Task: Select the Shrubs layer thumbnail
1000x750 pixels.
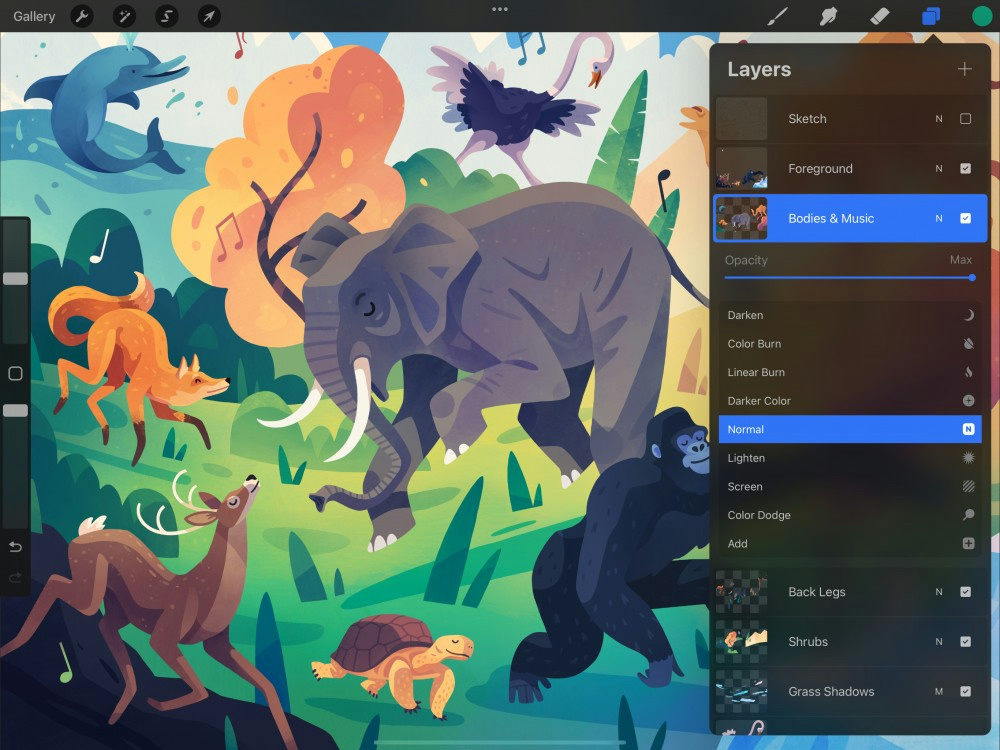Action: click(741, 642)
